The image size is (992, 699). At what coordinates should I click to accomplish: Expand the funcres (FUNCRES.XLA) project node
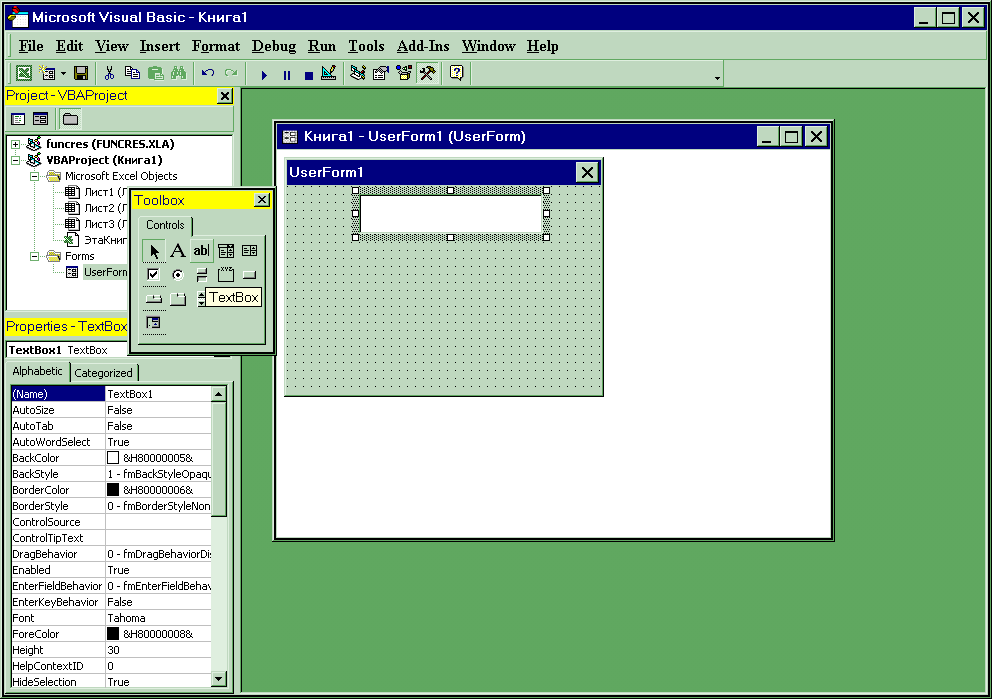[x=15, y=144]
